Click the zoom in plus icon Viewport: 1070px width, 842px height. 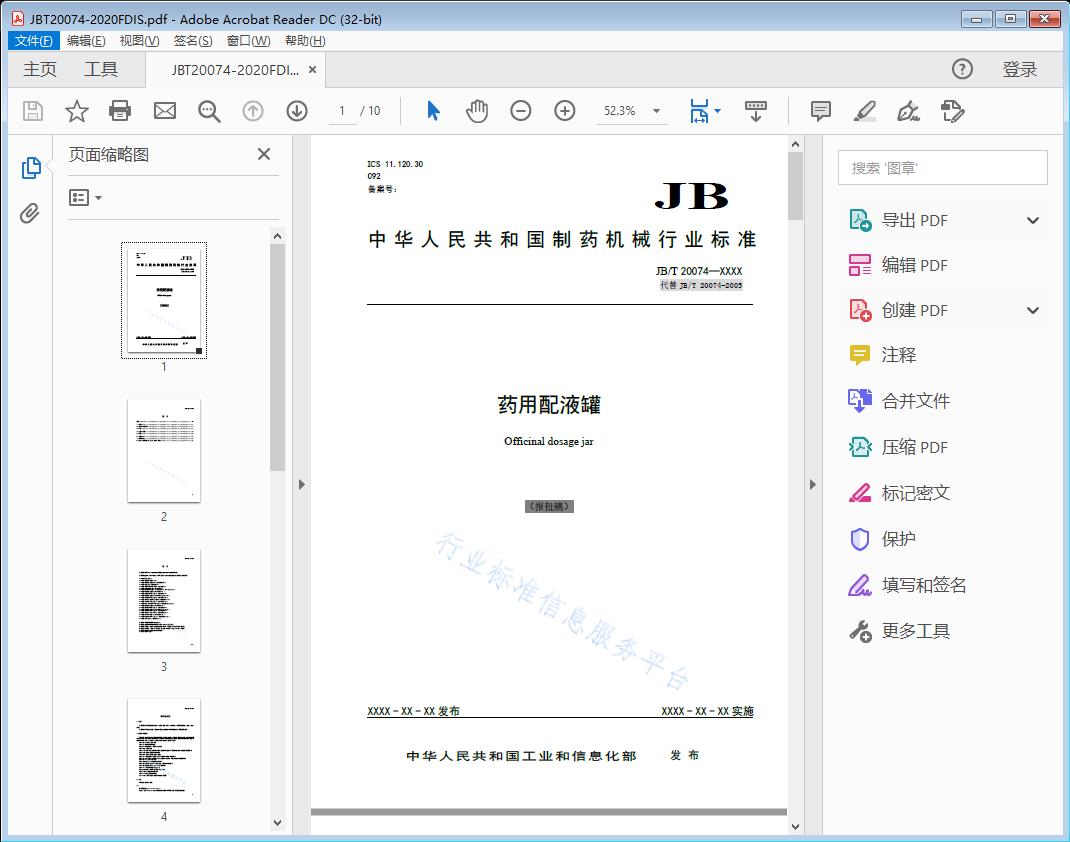coord(565,111)
